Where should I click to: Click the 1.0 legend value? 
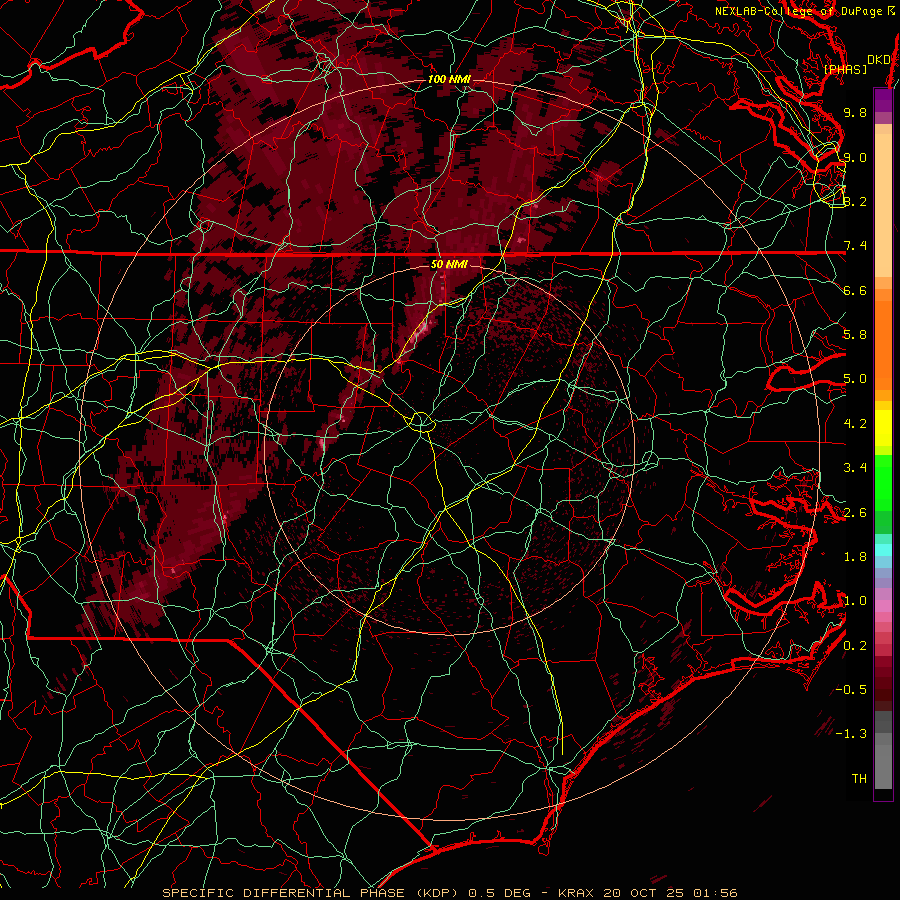pyautogui.click(x=855, y=601)
